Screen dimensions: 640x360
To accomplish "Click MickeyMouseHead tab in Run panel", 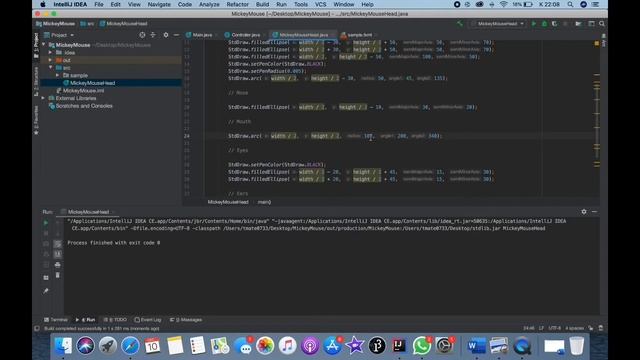I will tap(88, 212).
